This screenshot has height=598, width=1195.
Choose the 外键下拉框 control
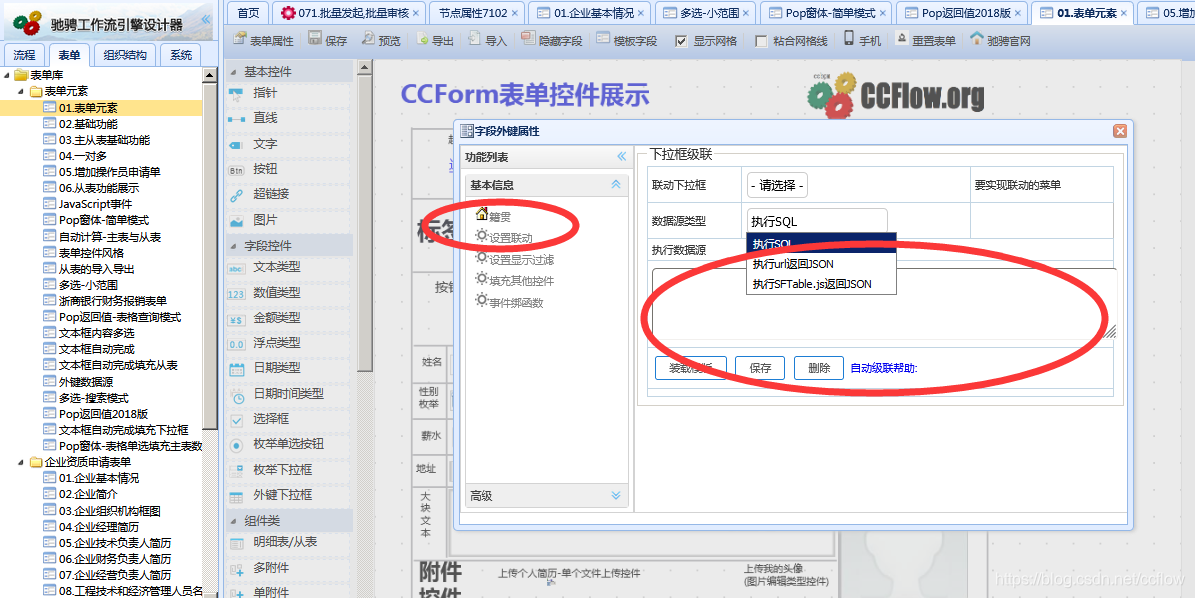pos(282,495)
